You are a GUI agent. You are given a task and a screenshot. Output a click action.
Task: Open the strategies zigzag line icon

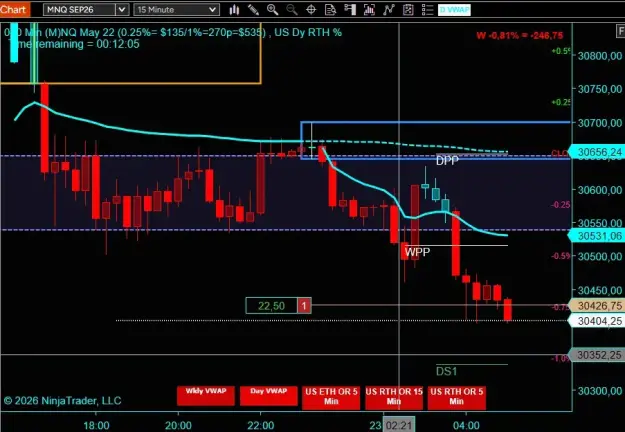point(389,10)
